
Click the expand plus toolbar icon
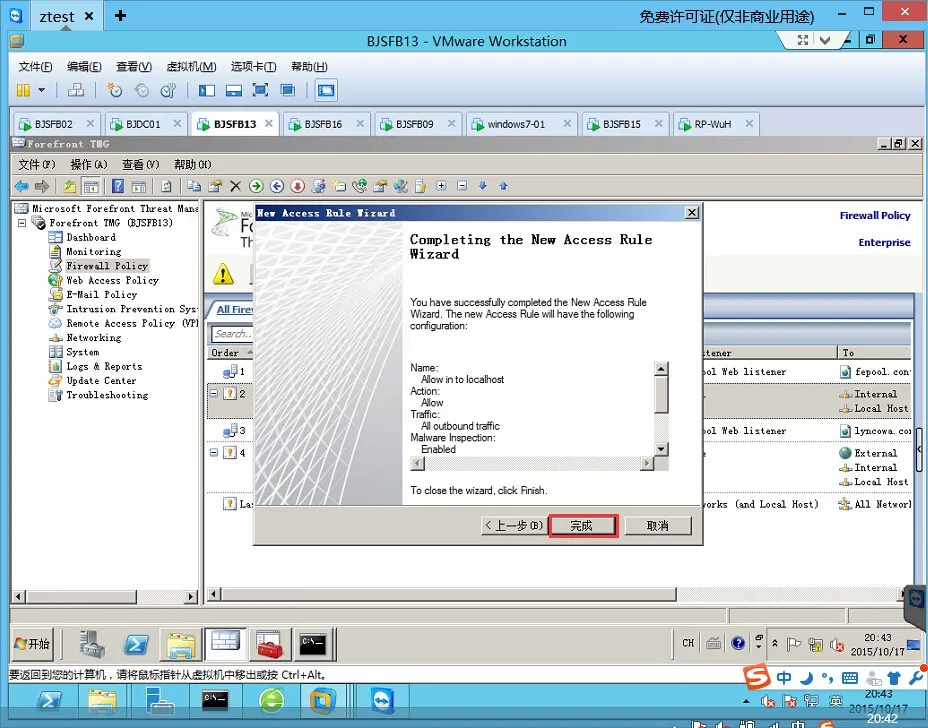(x=441, y=186)
